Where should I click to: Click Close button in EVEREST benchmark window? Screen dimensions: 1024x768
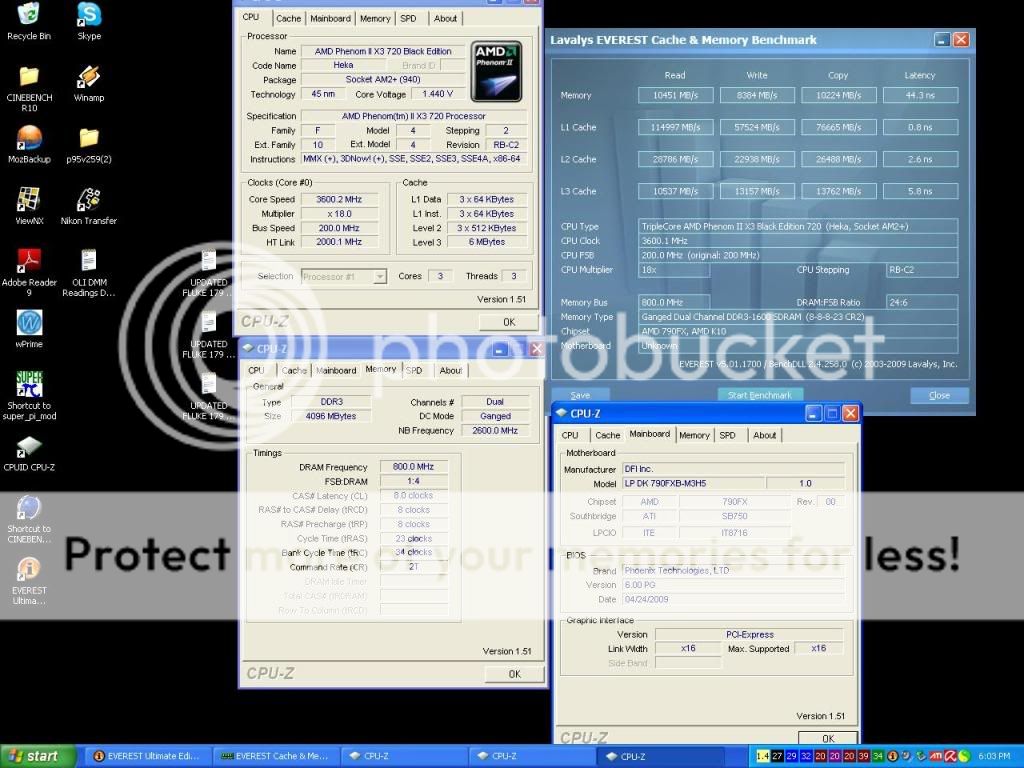coord(939,395)
